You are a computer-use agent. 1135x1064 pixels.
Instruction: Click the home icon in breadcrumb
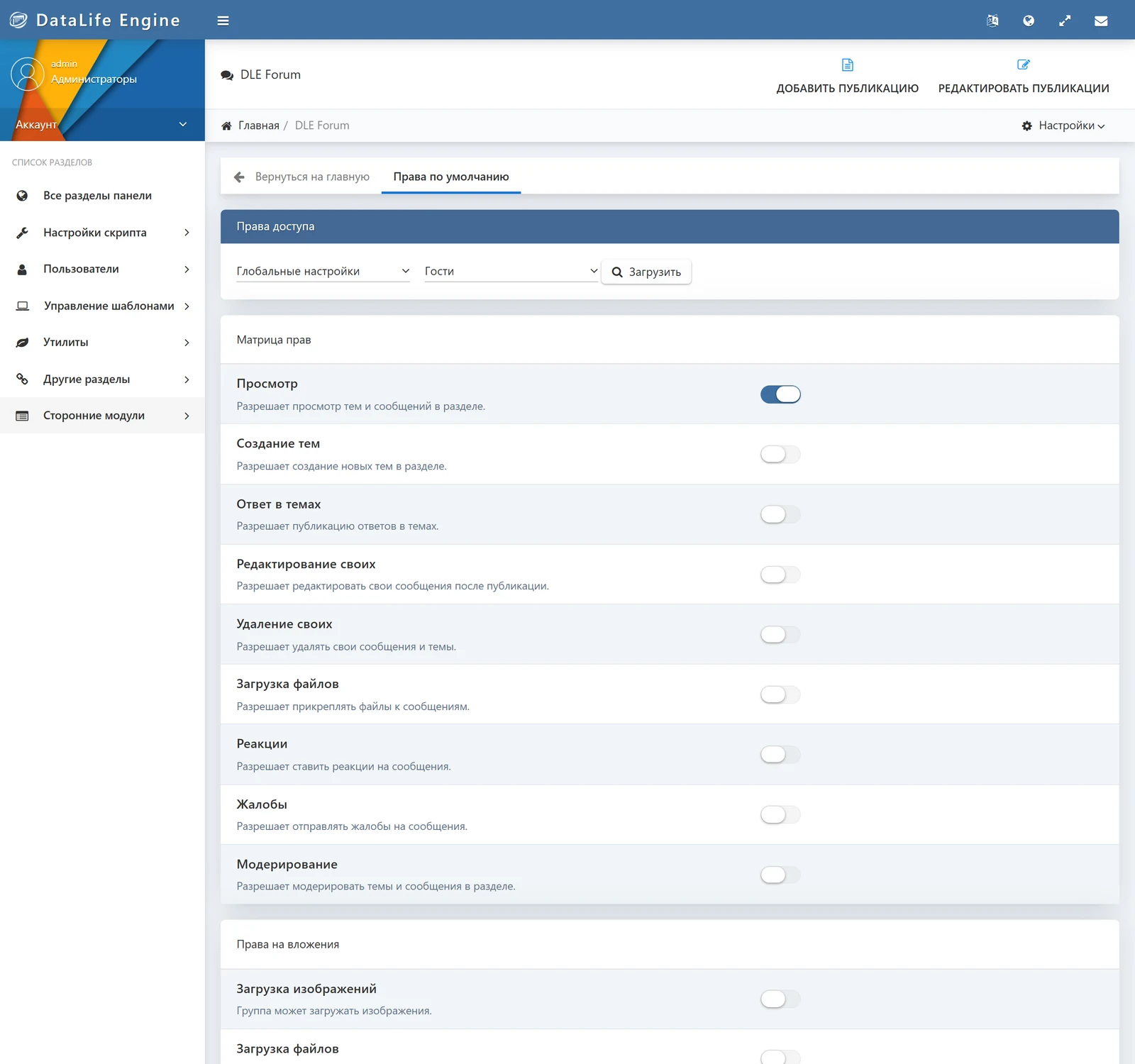[226, 126]
